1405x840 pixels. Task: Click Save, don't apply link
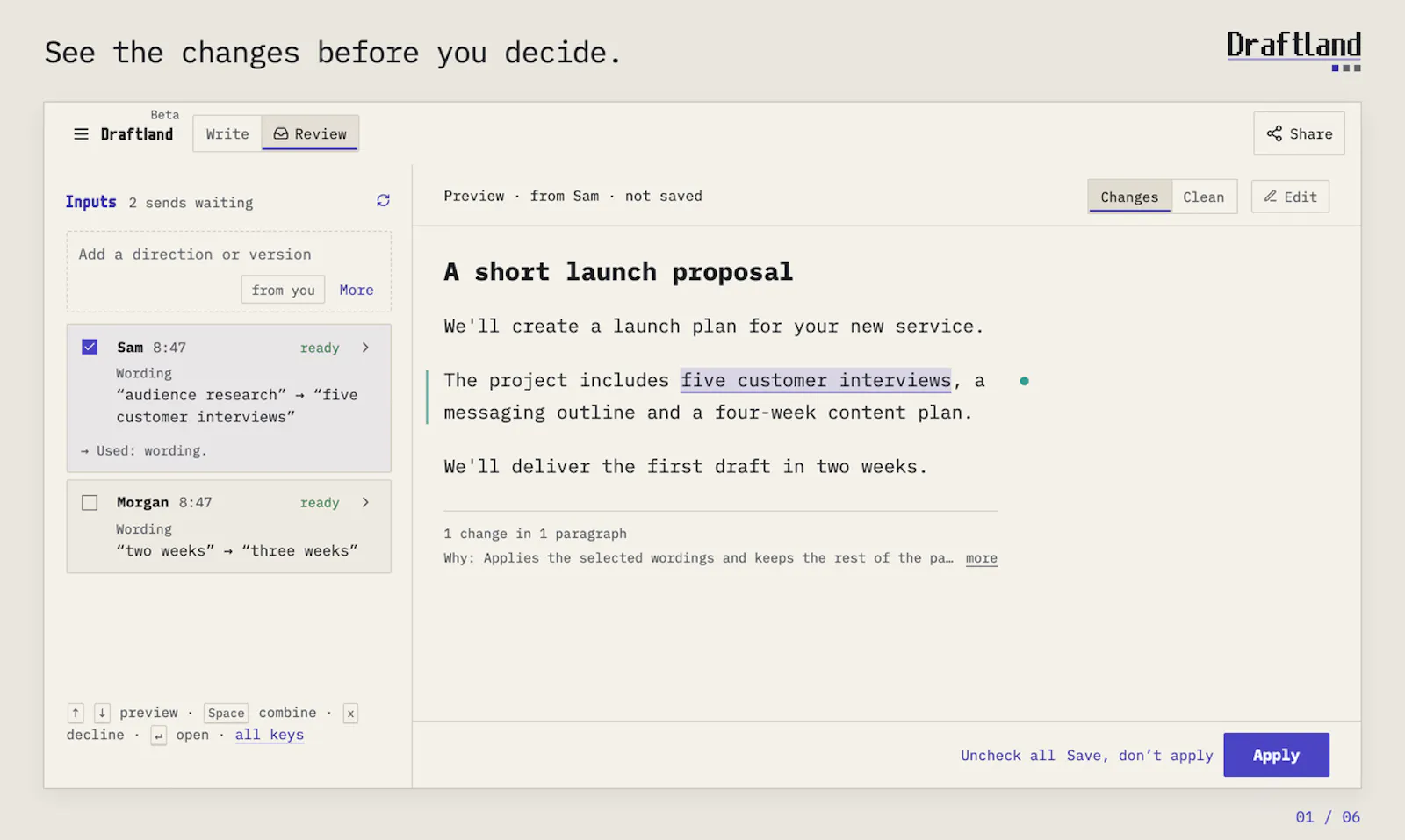tap(1140, 755)
